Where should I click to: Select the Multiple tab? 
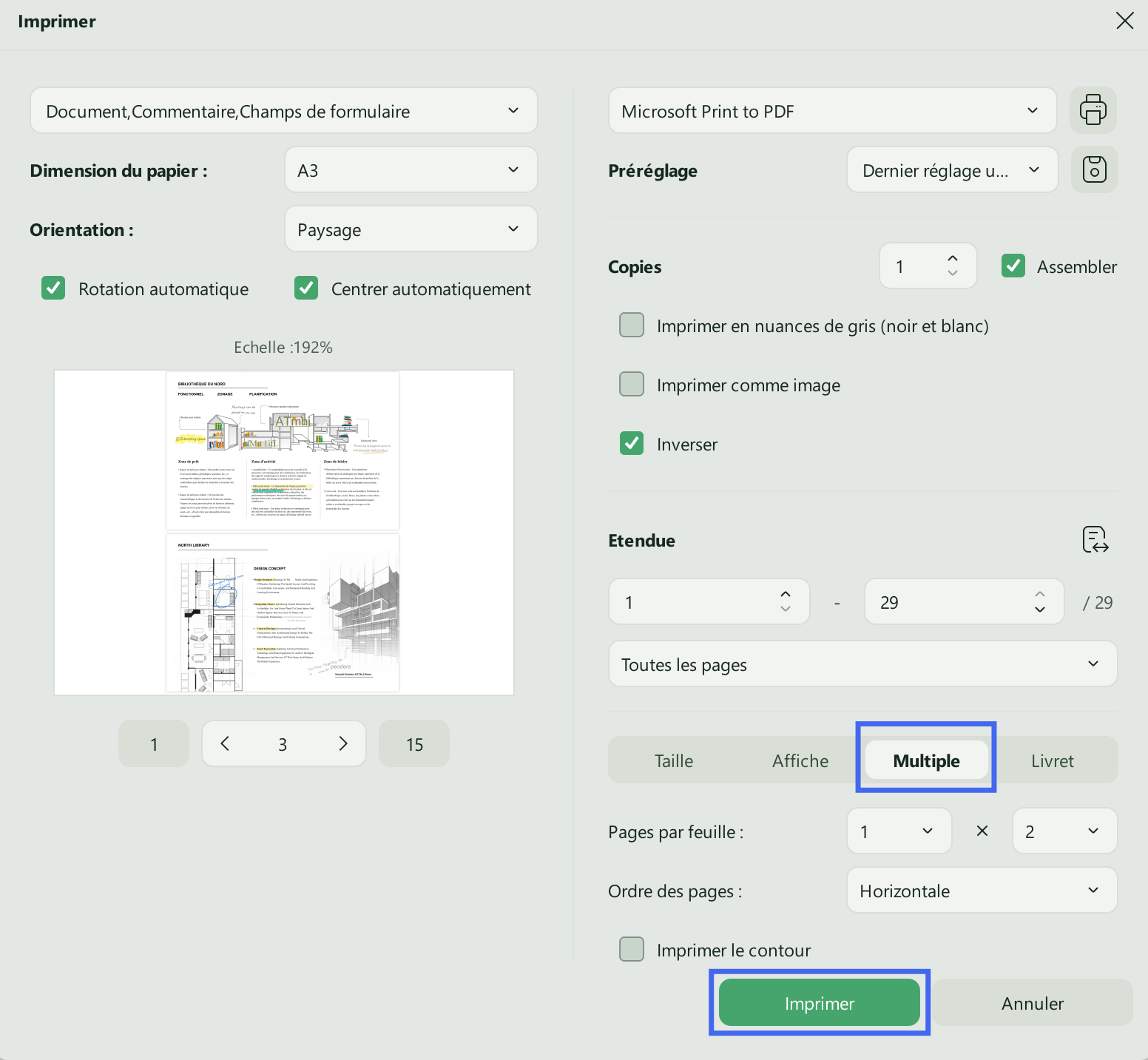coord(927,760)
